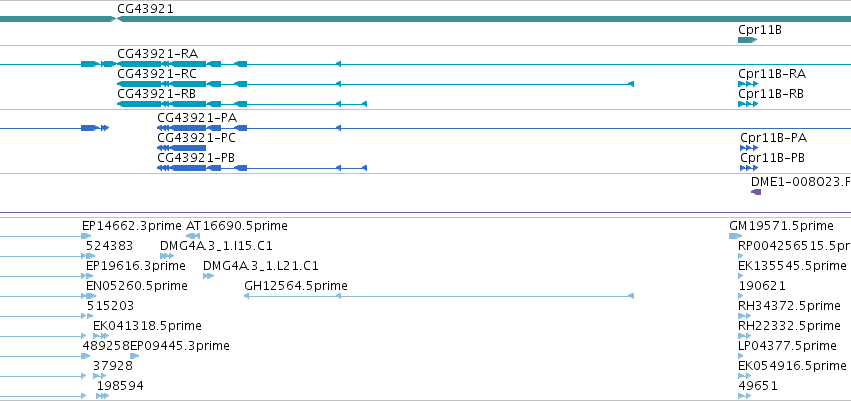The height and width of the screenshot is (401, 851).
Task: Select the GM19571.5prime EST arrow
Action: click(x=735, y=236)
